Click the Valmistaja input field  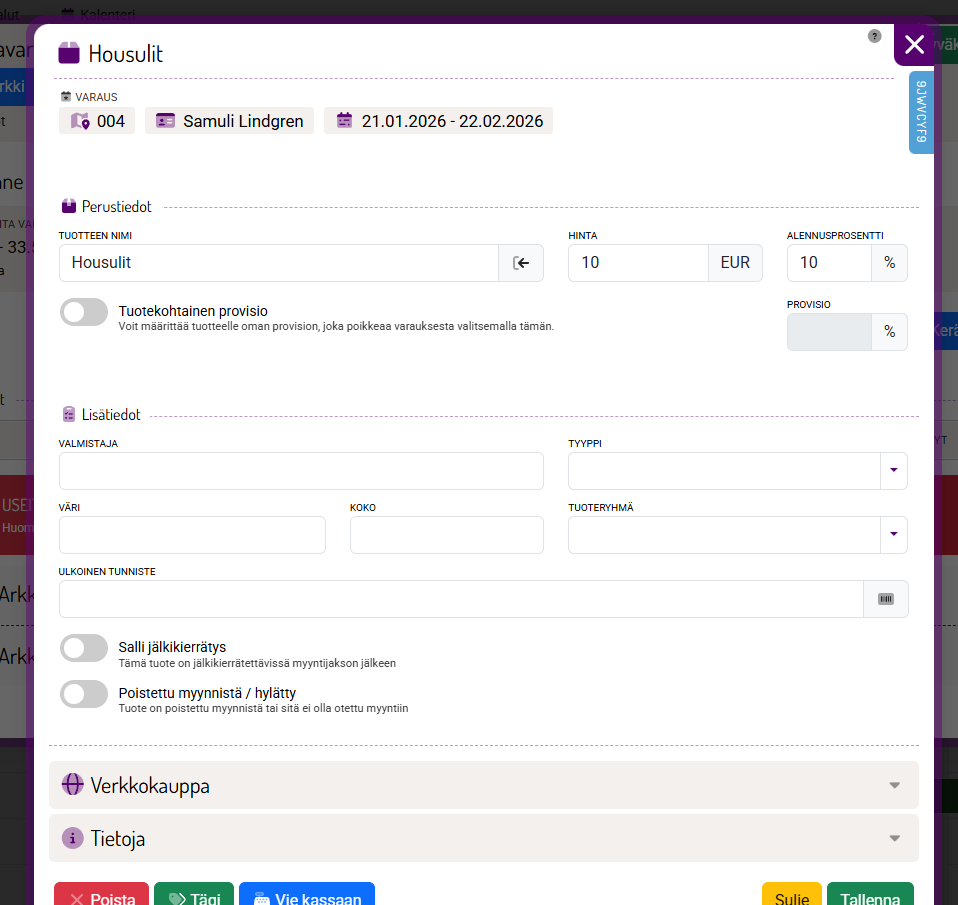[x=301, y=471]
